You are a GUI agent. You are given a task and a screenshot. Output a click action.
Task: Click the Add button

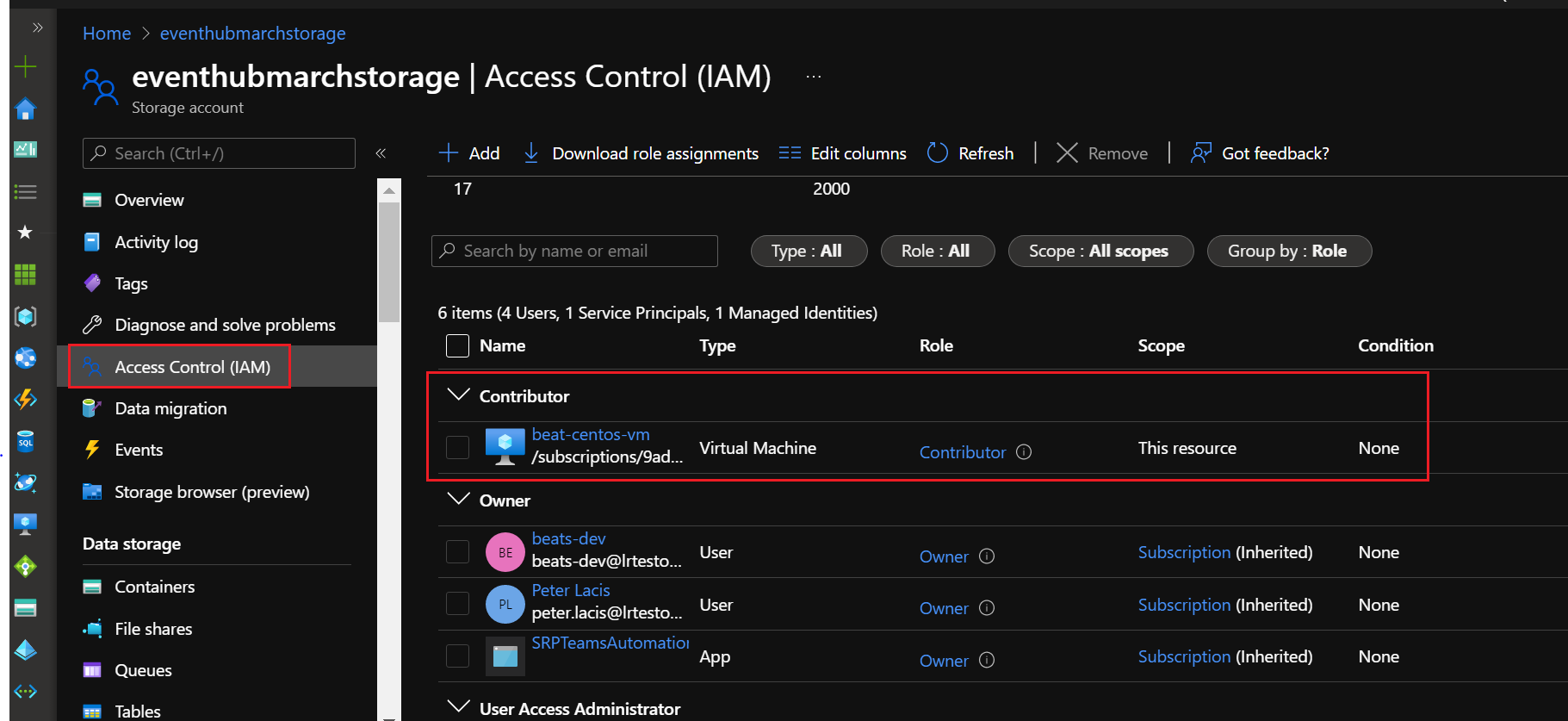click(469, 153)
